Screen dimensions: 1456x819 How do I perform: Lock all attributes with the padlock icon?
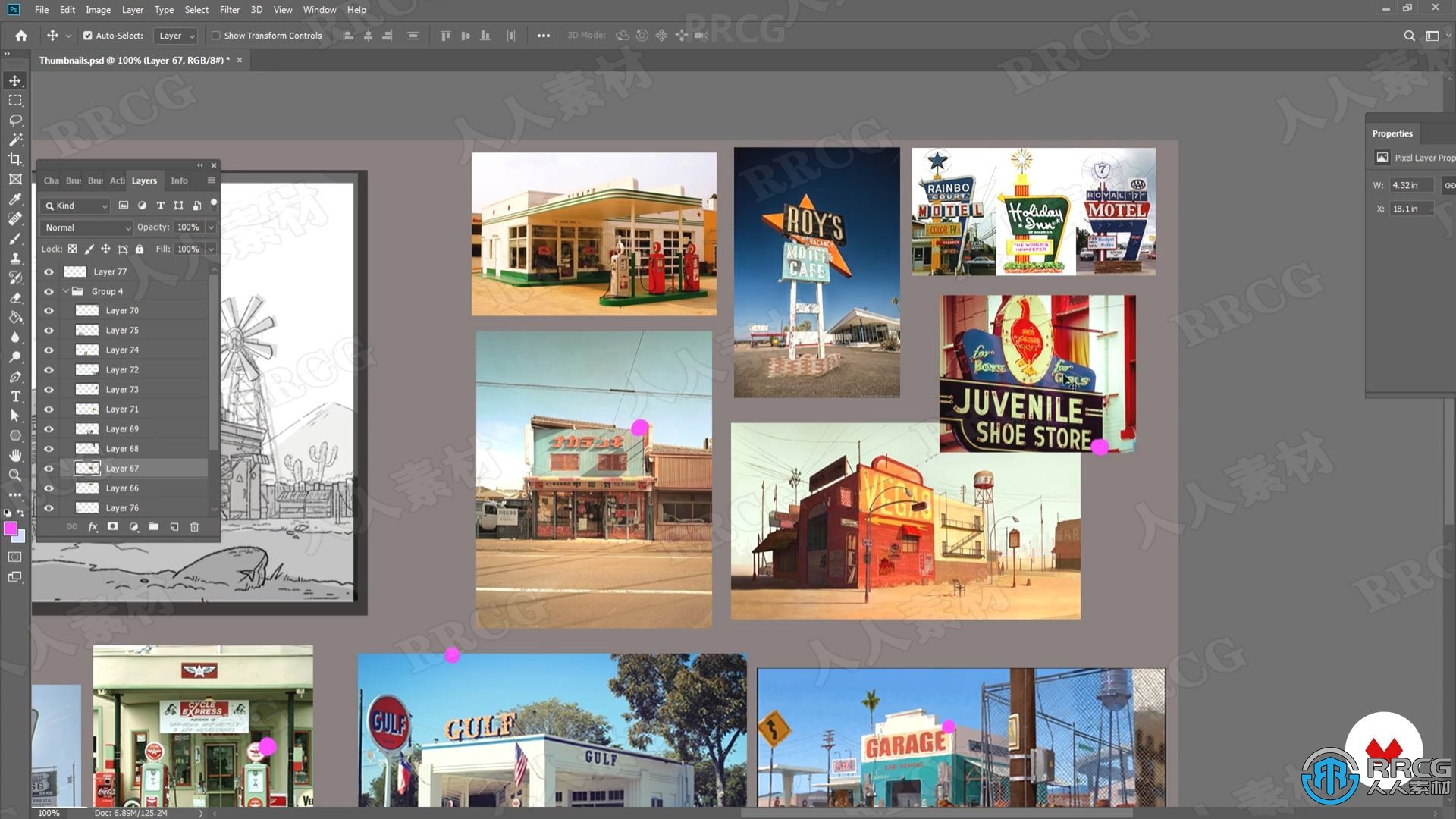click(140, 249)
